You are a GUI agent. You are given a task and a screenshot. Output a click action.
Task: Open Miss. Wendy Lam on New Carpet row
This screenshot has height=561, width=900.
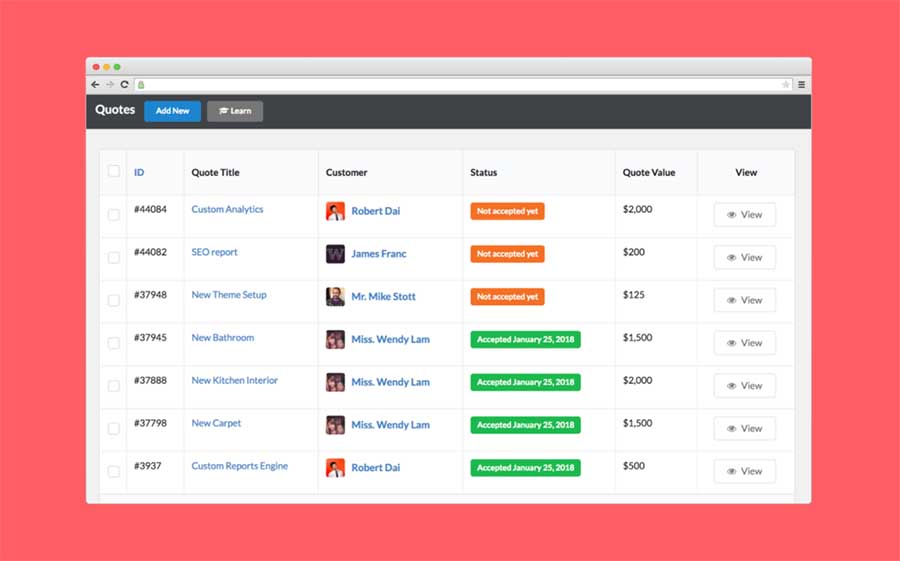click(x=390, y=425)
